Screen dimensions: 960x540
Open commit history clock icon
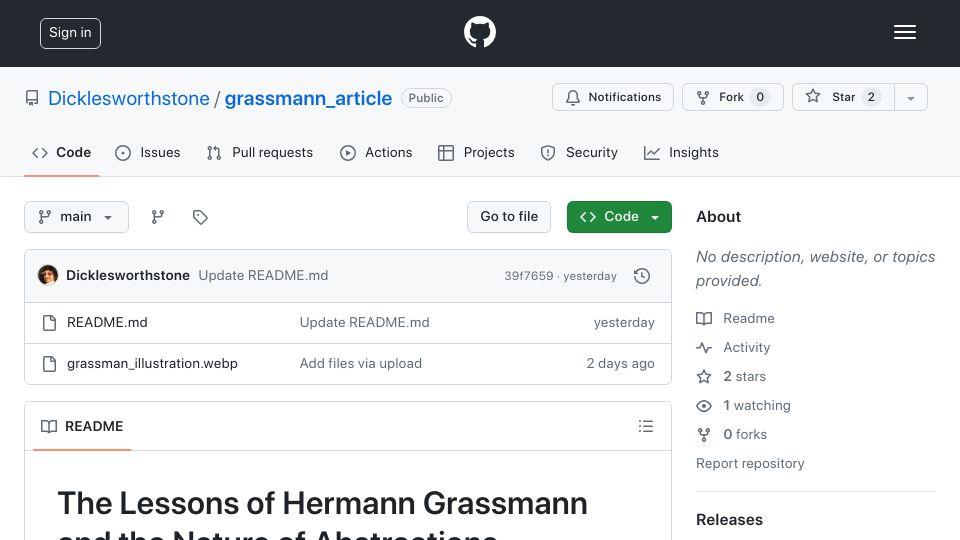tap(642, 276)
